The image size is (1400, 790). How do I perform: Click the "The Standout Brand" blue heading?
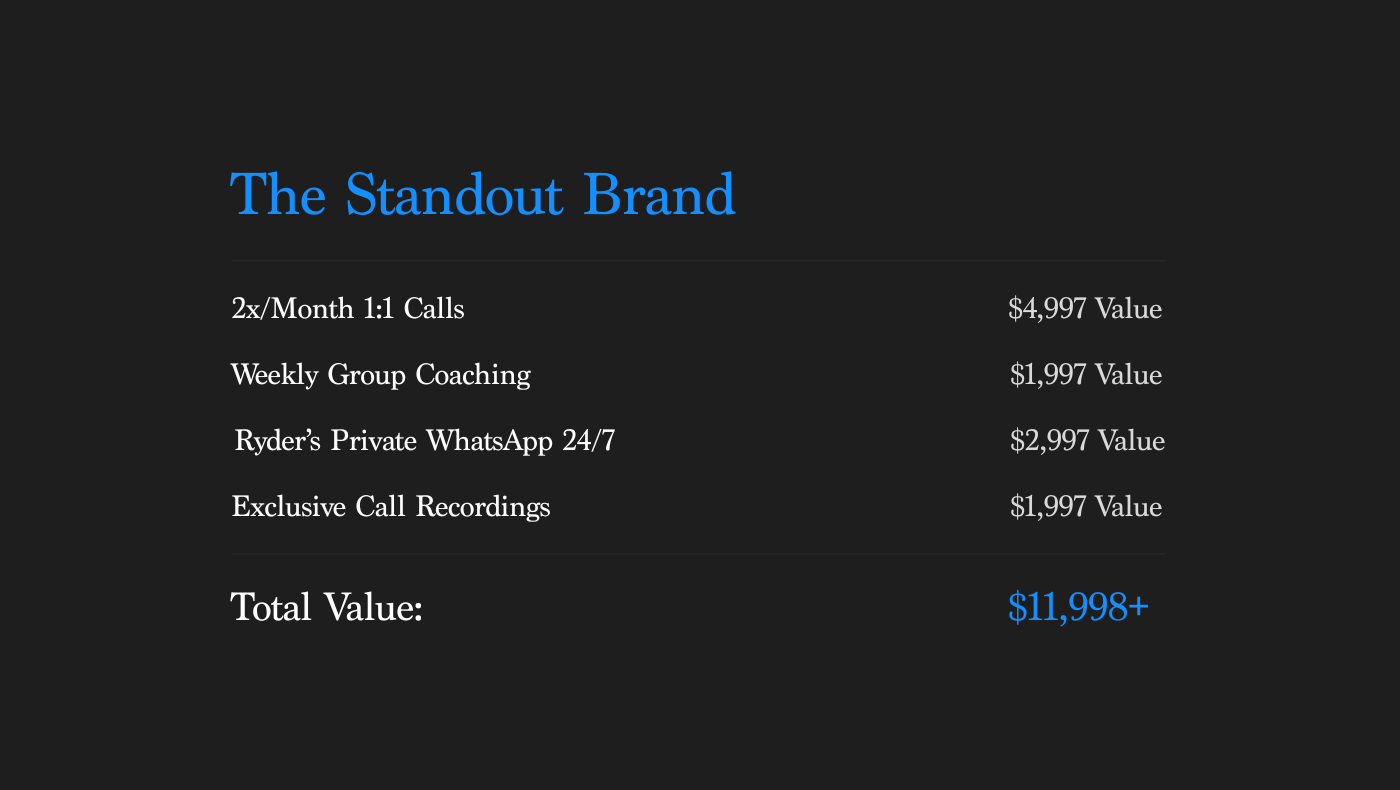click(x=483, y=195)
